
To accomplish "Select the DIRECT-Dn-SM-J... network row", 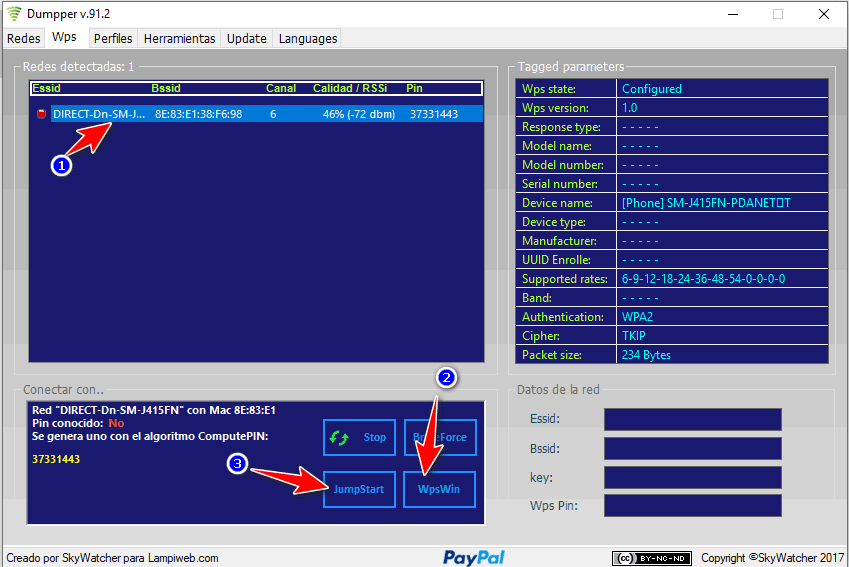I will point(266,114).
